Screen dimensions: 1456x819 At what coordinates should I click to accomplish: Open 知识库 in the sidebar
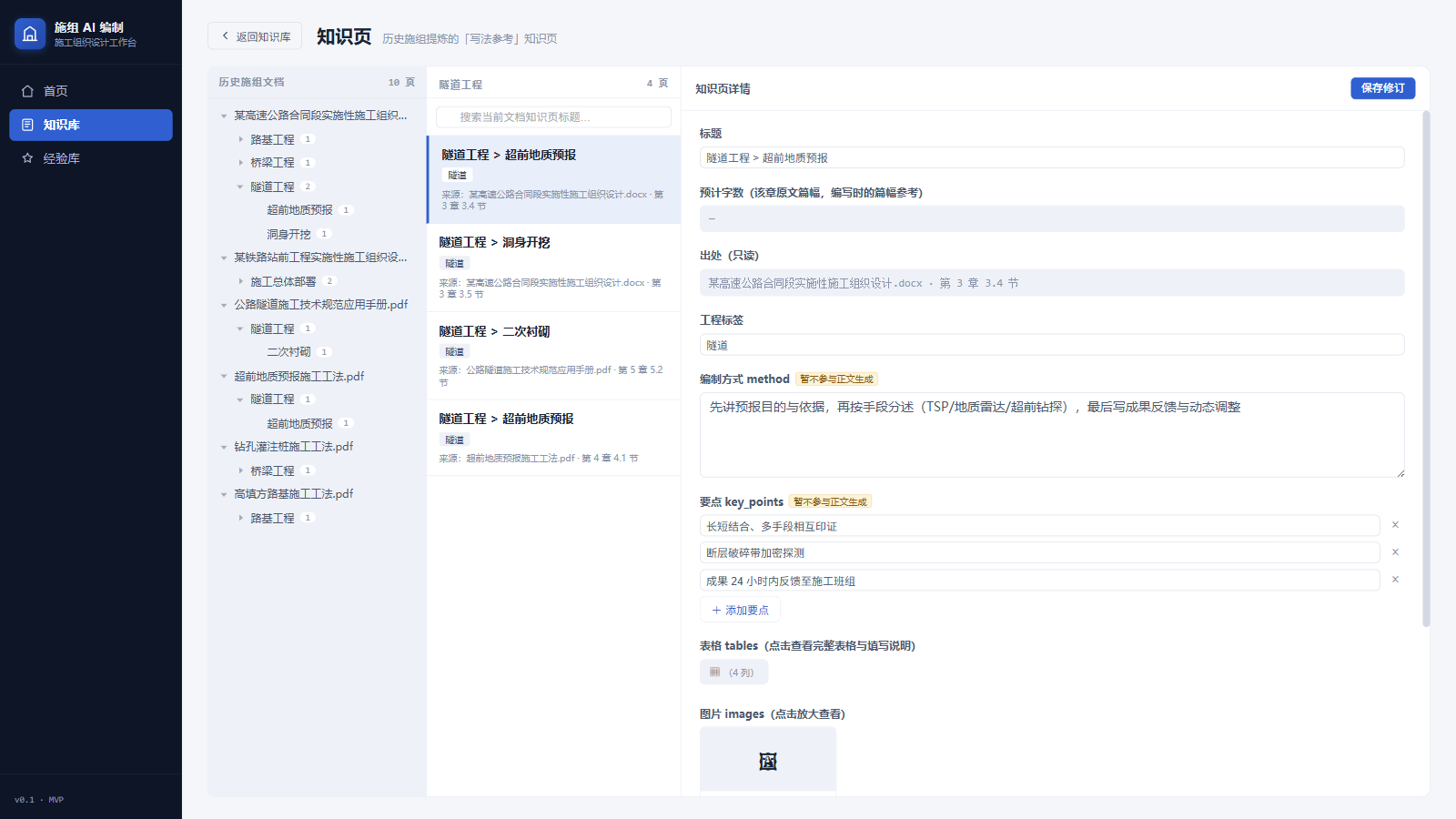[91, 125]
